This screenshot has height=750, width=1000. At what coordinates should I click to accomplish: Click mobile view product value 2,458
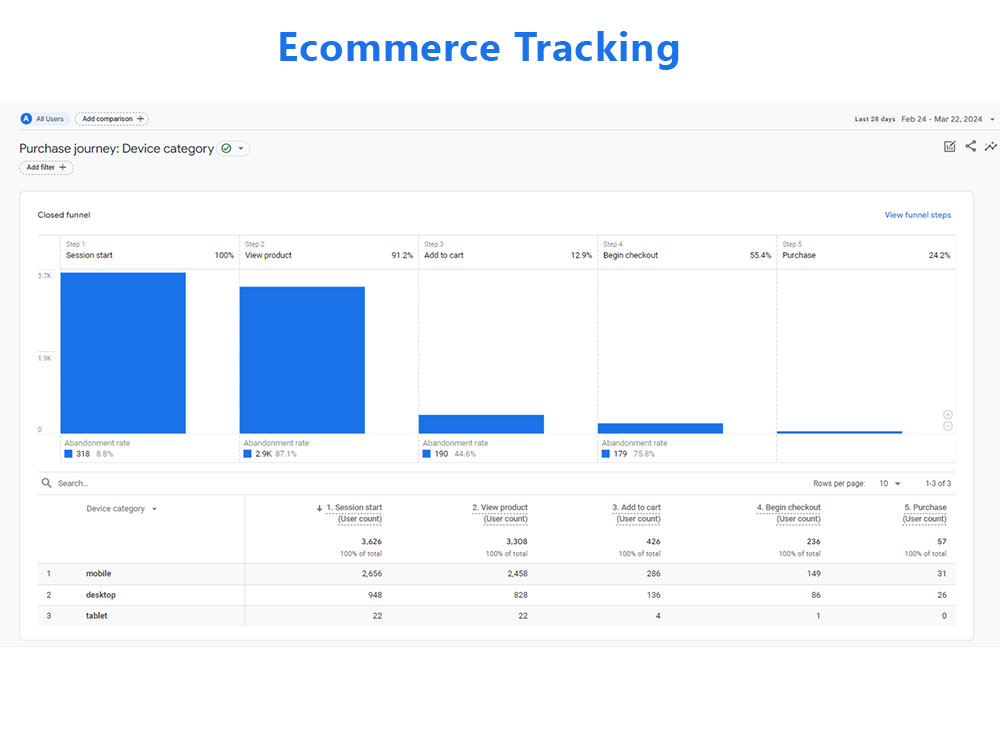coord(517,574)
